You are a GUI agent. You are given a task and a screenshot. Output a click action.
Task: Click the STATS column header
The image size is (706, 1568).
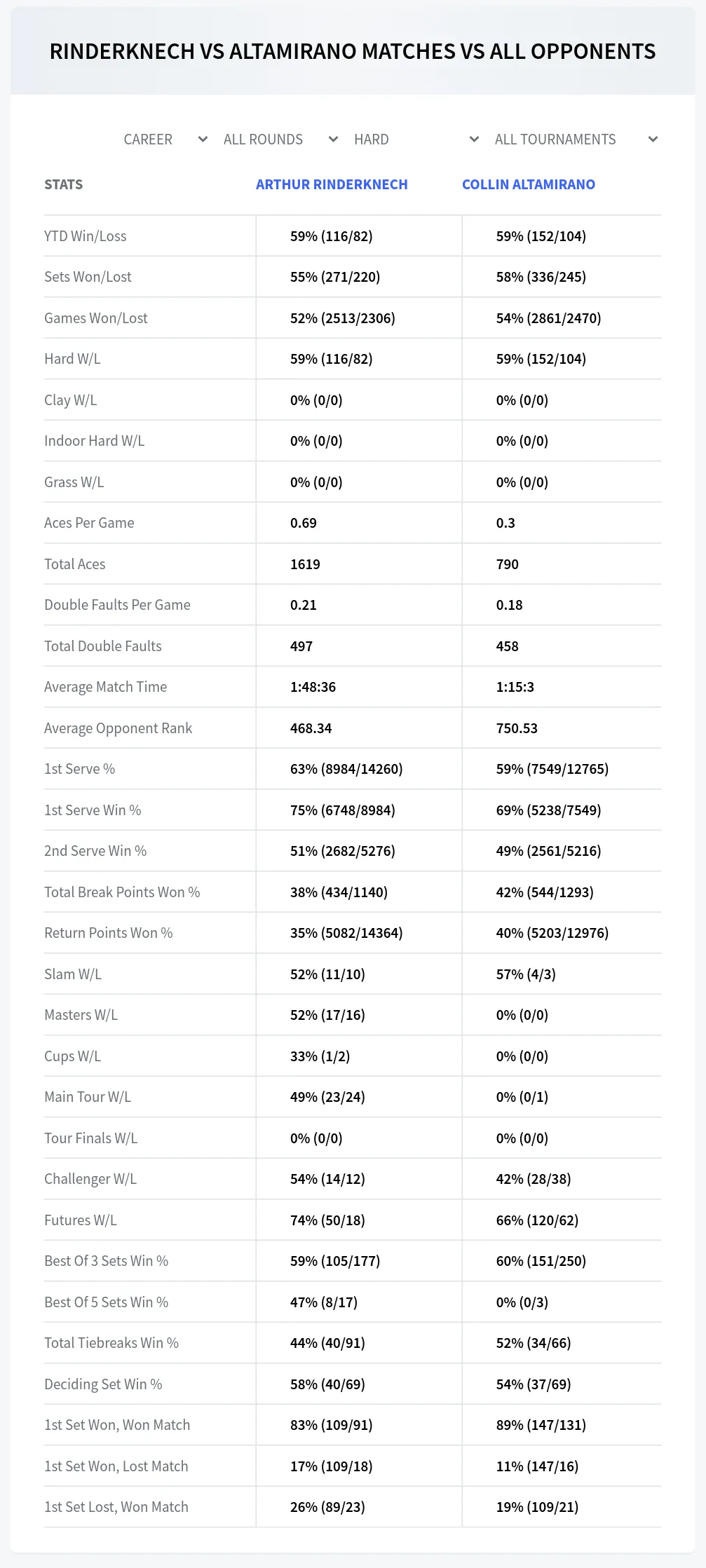[64, 184]
